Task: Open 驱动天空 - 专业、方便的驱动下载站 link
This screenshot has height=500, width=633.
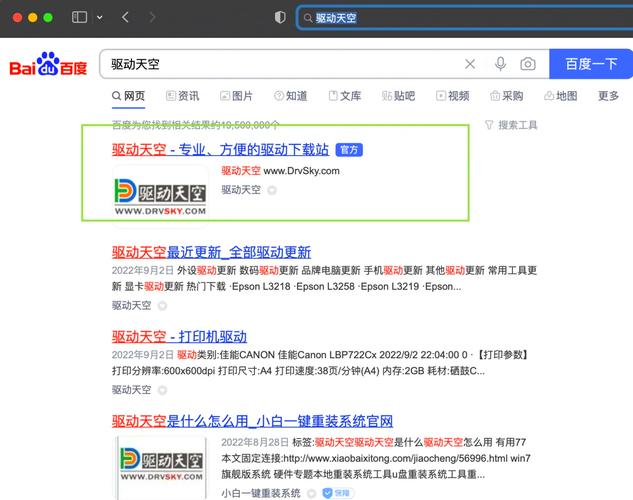Action: pos(220,150)
